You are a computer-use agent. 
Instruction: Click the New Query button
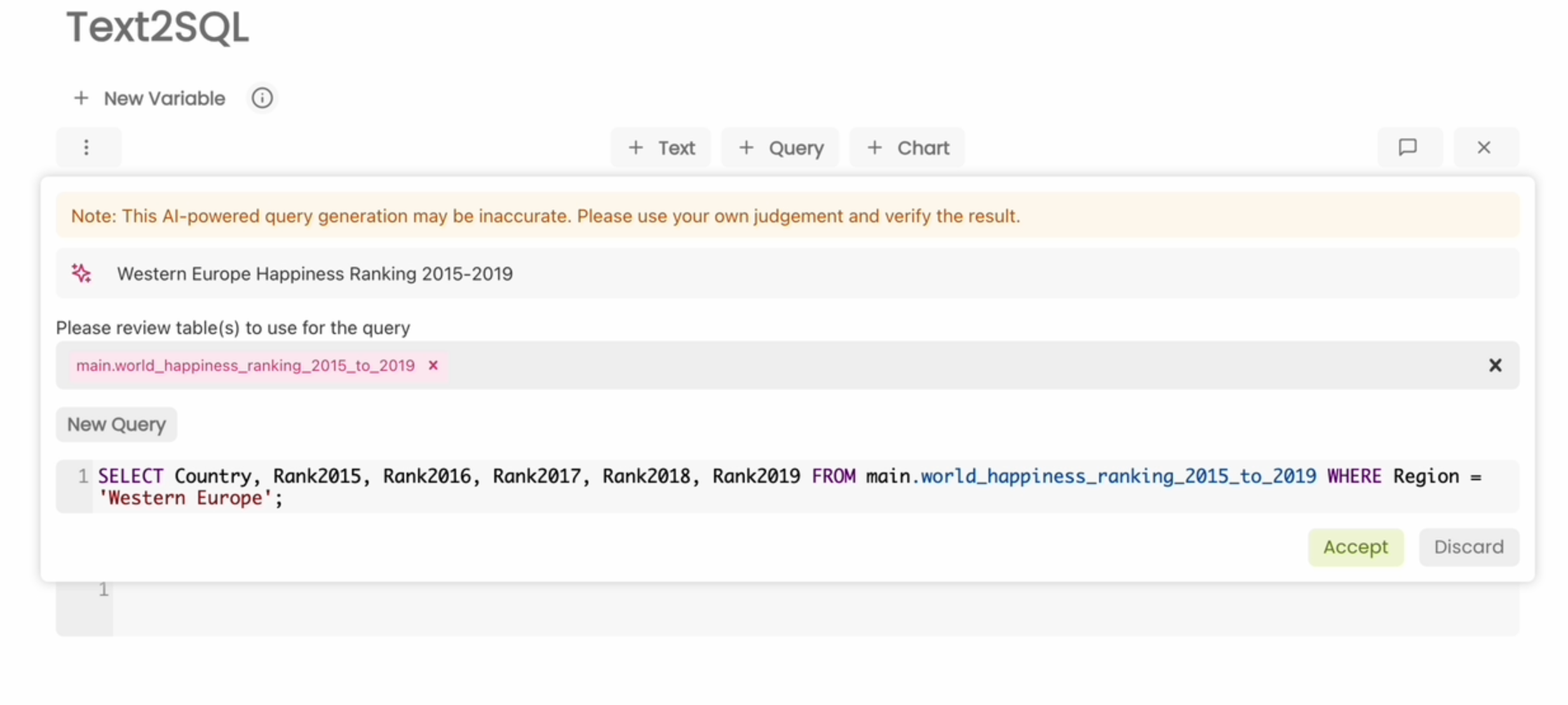(116, 424)
